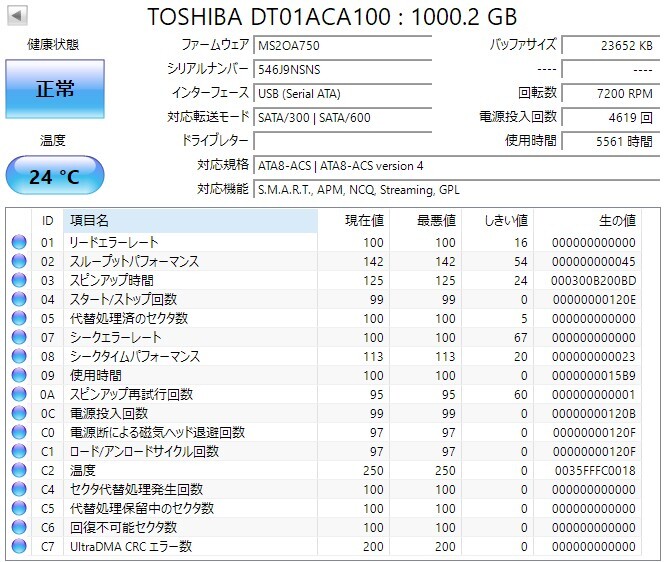
Task: Click the status orb for row 01
Action: tap(19, 242)
